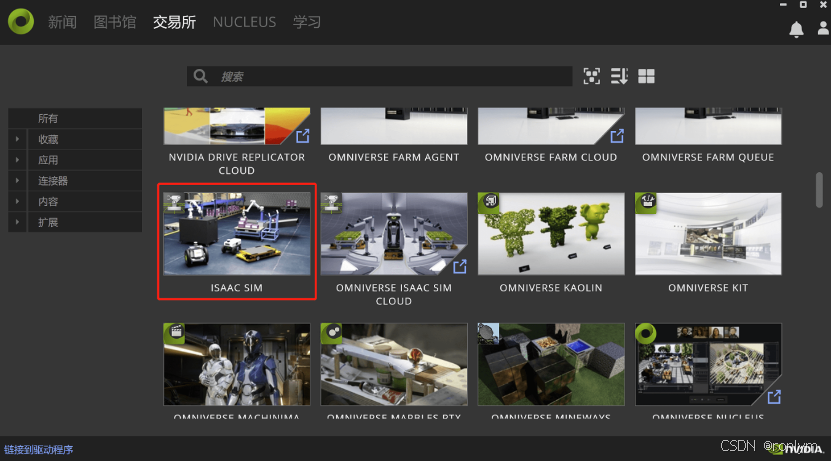Open the Omniverse Machinima thumbnail
Viewport: 832px width, 462px height.
click(x=237, y=364)
